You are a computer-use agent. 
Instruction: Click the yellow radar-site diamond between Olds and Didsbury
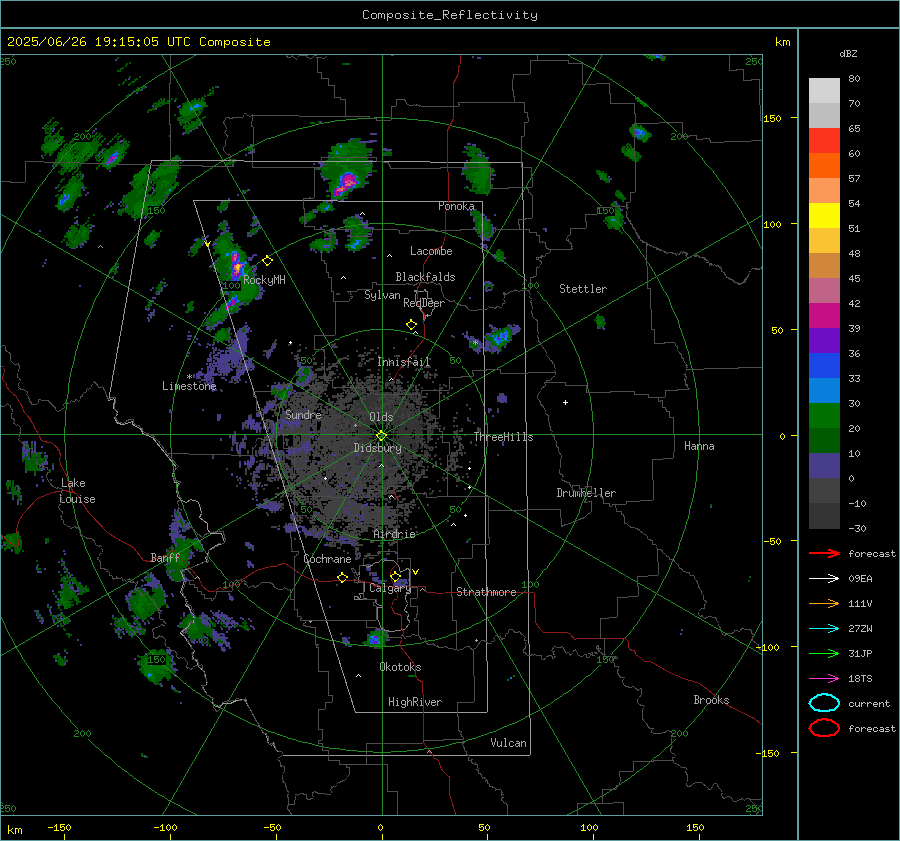pyautogui.click(x=381, y=436)
